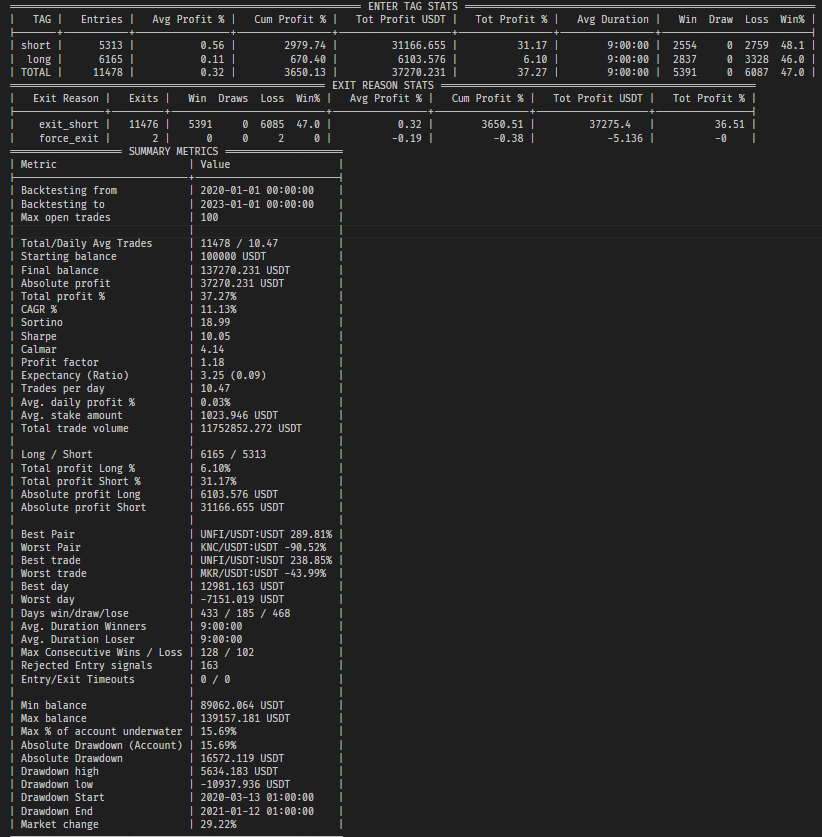Click the force_exit exit reason row label

69,138
